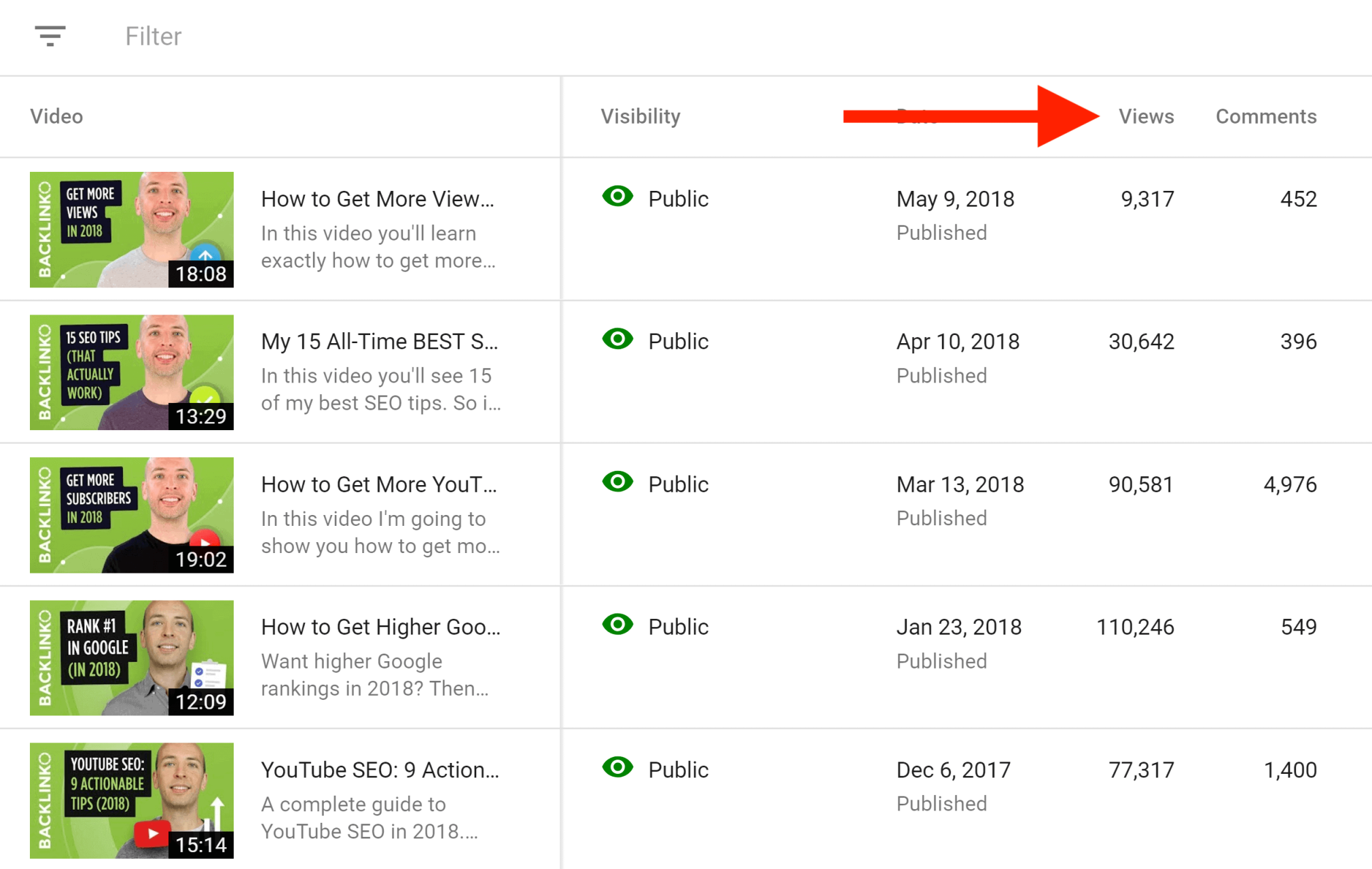Click the visibility eye icon on the subscribers video row
This screenshot has height=869, width=1372.
click(x=617, y=482)
